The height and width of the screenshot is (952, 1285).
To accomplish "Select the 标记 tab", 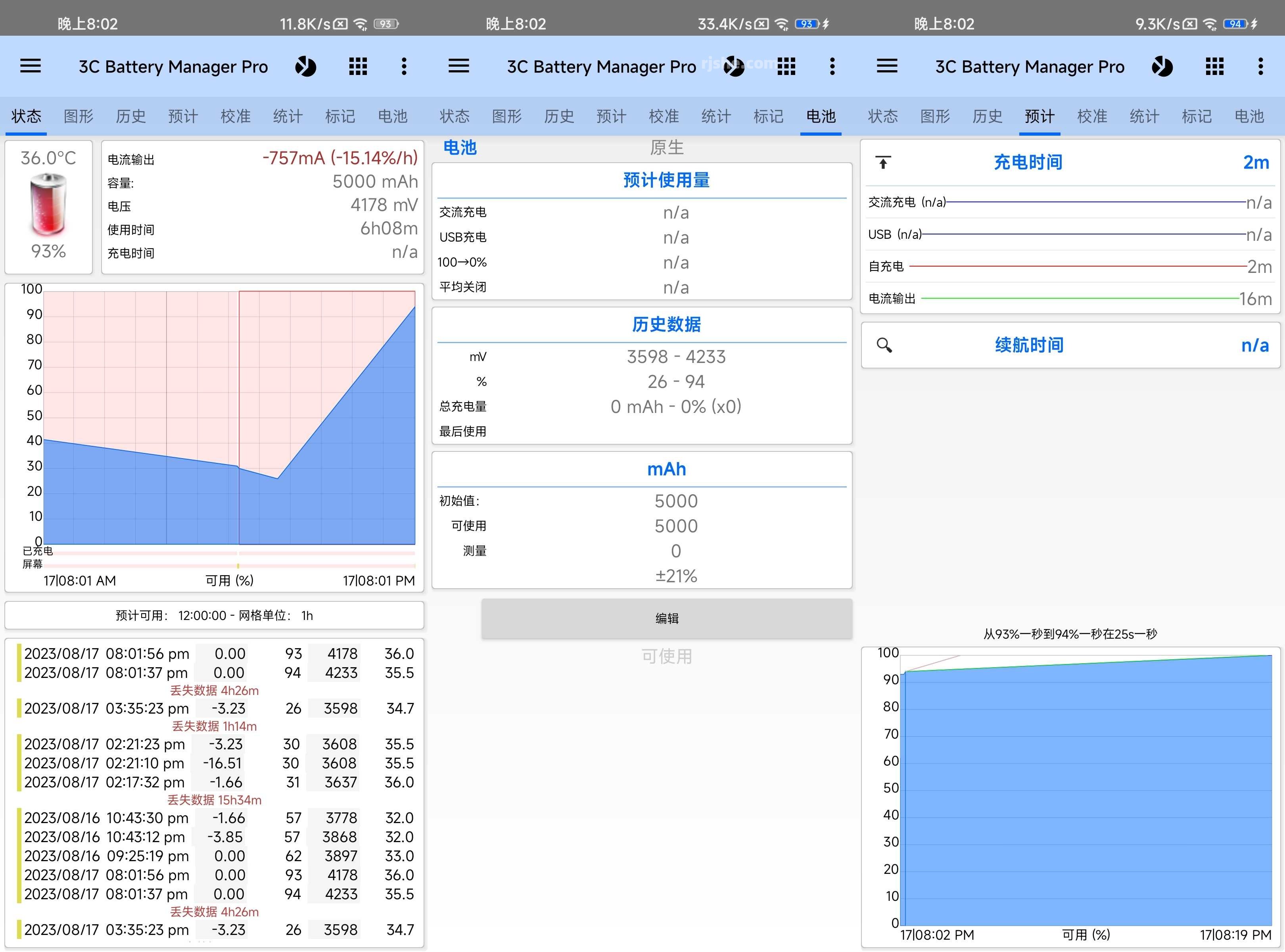I will tap(340, 116).
